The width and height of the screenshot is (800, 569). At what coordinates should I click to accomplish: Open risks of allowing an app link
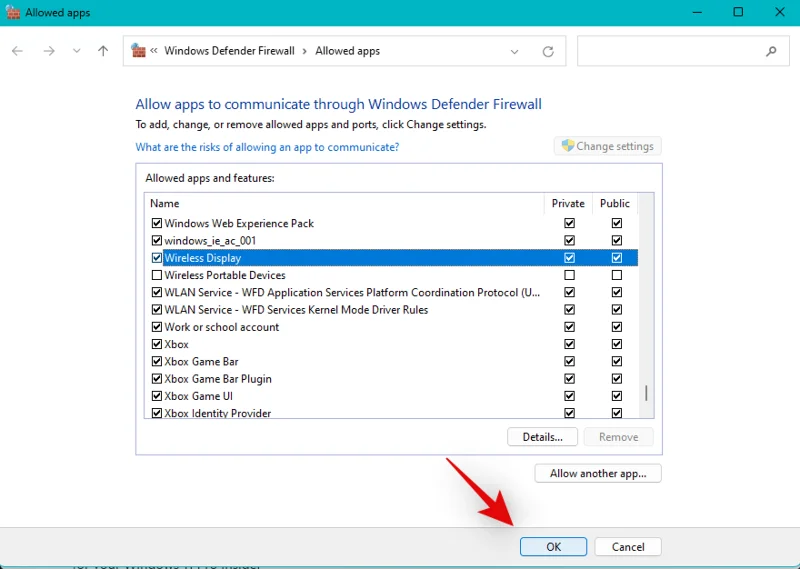(x=267, y=147)
